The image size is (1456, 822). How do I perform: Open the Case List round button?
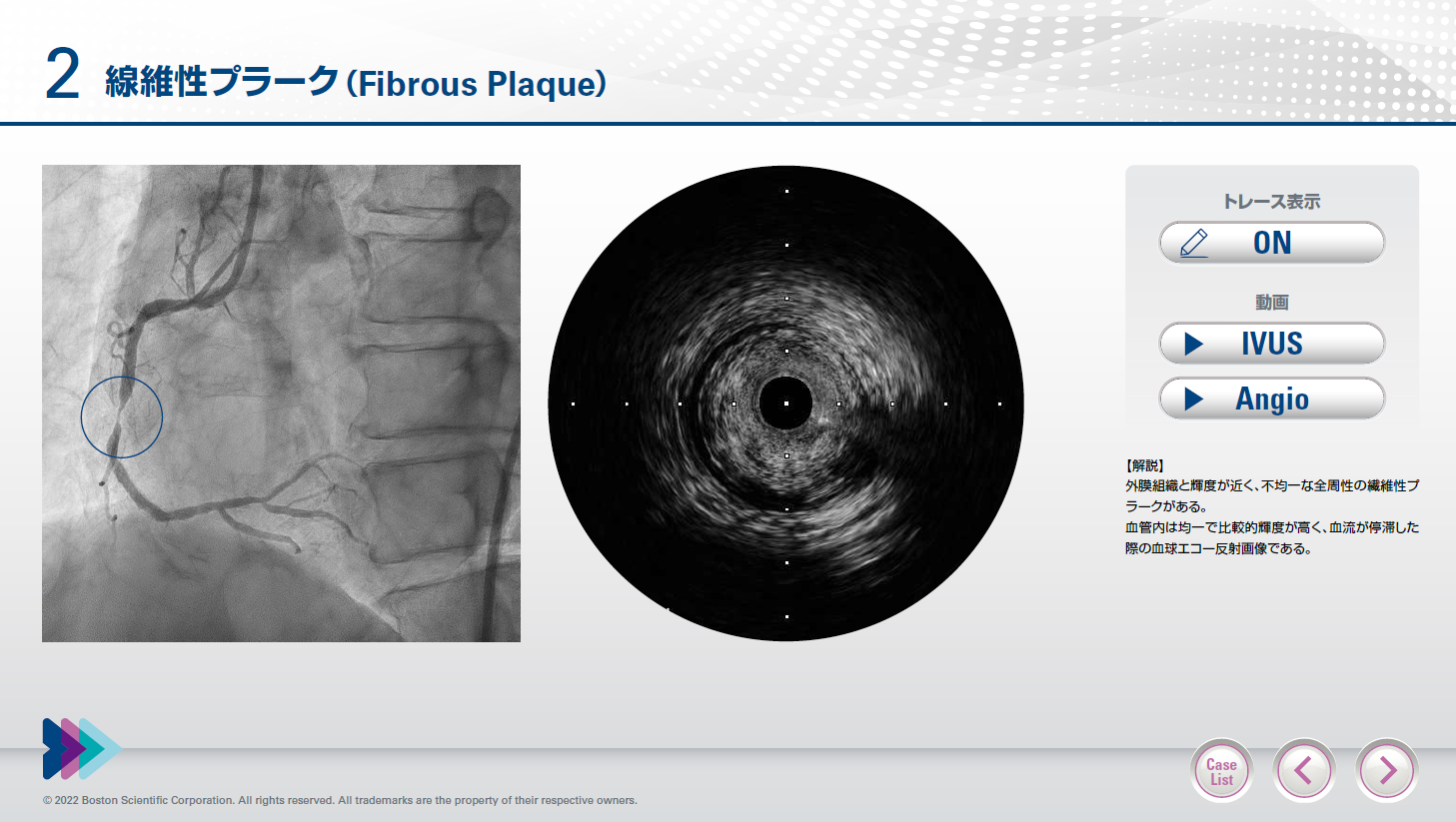coord(1221,771)
